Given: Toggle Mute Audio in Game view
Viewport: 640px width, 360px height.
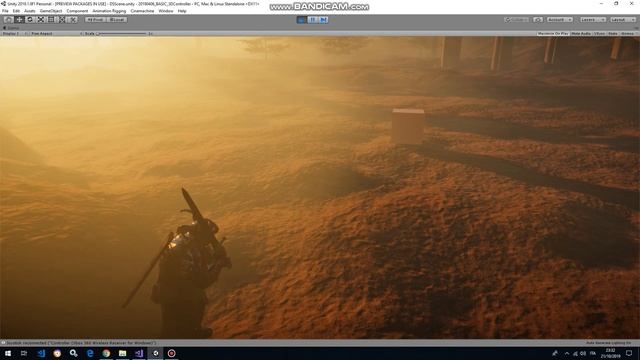Looking at the screenshot, I should (581, 33).
